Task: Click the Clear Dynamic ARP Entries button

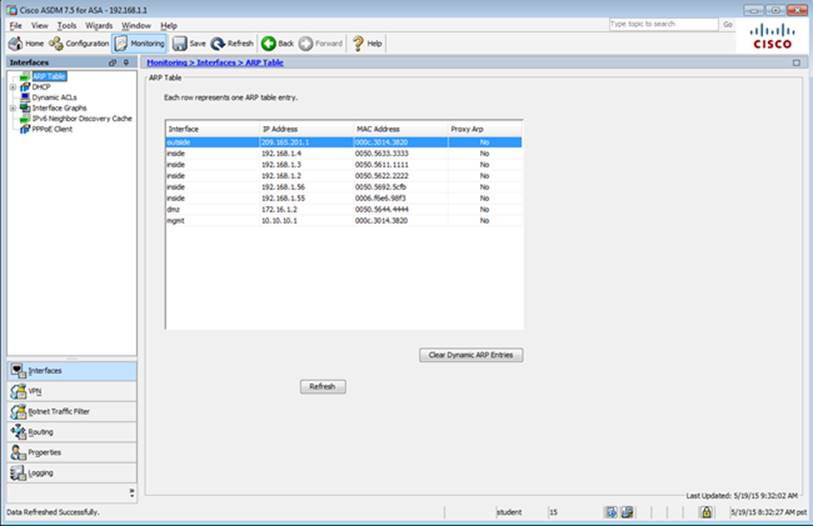Action: [x=470, y=355]
